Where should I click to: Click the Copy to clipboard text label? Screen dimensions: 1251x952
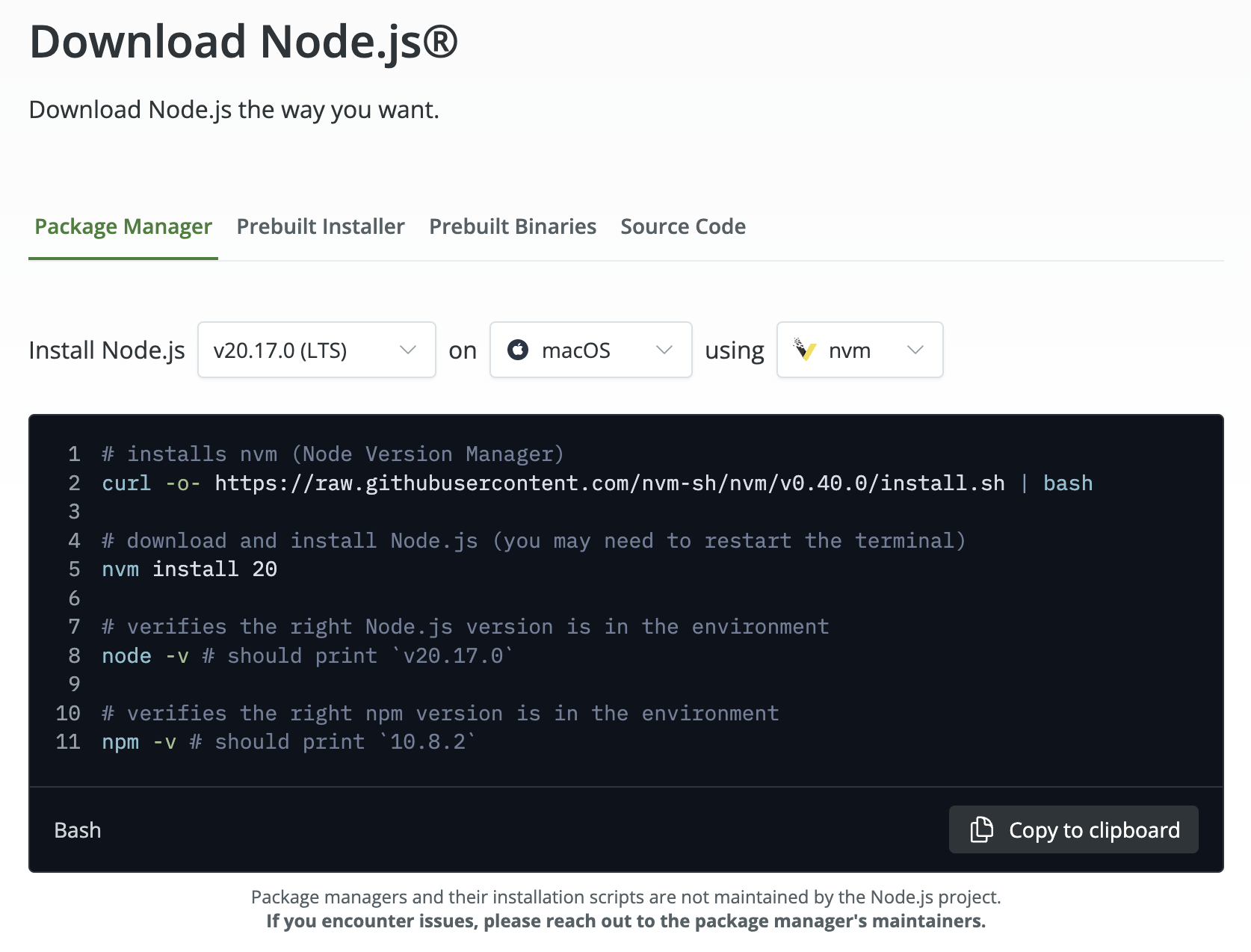click(x=1094, y=830)
